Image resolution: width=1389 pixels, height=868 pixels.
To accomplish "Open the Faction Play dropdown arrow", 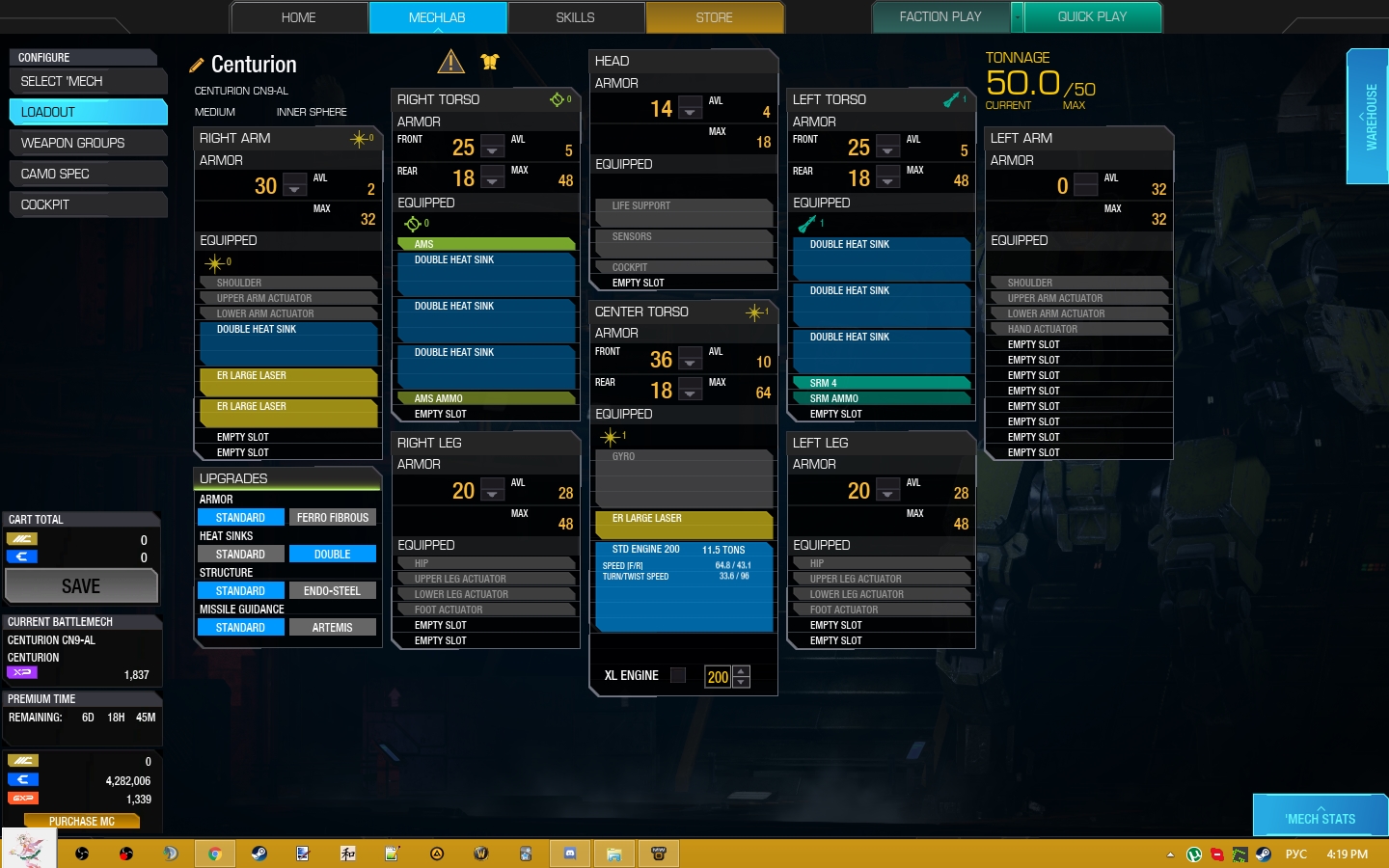I will click(1017, 17).
